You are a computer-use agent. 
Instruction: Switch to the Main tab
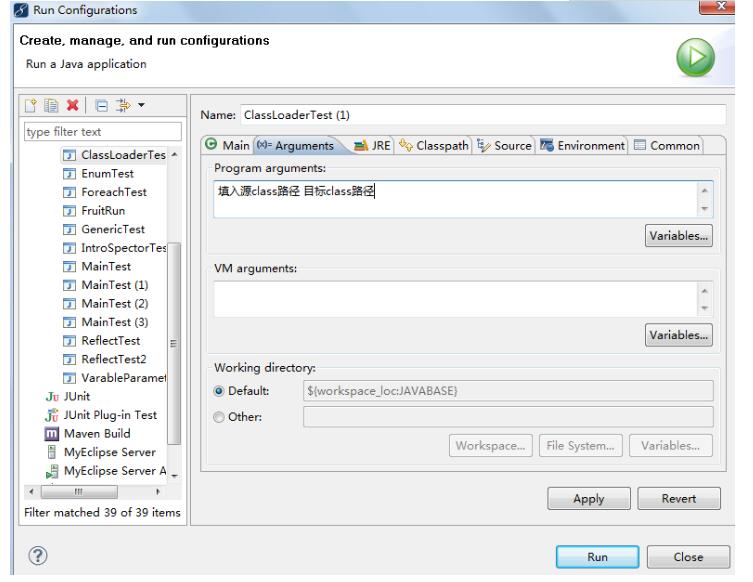click(228, 145)
